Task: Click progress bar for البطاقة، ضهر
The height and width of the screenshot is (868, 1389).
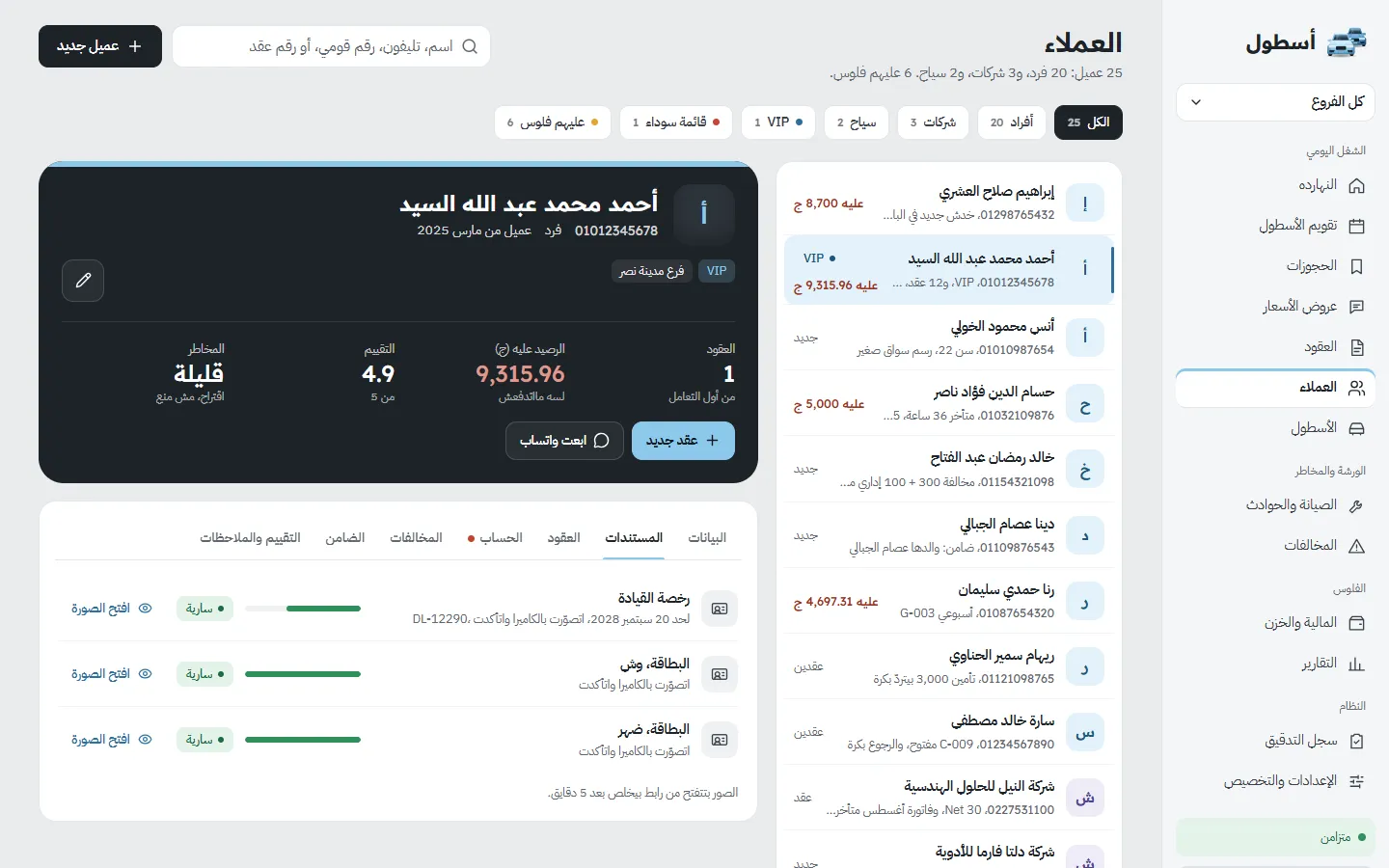Action: 303,740
